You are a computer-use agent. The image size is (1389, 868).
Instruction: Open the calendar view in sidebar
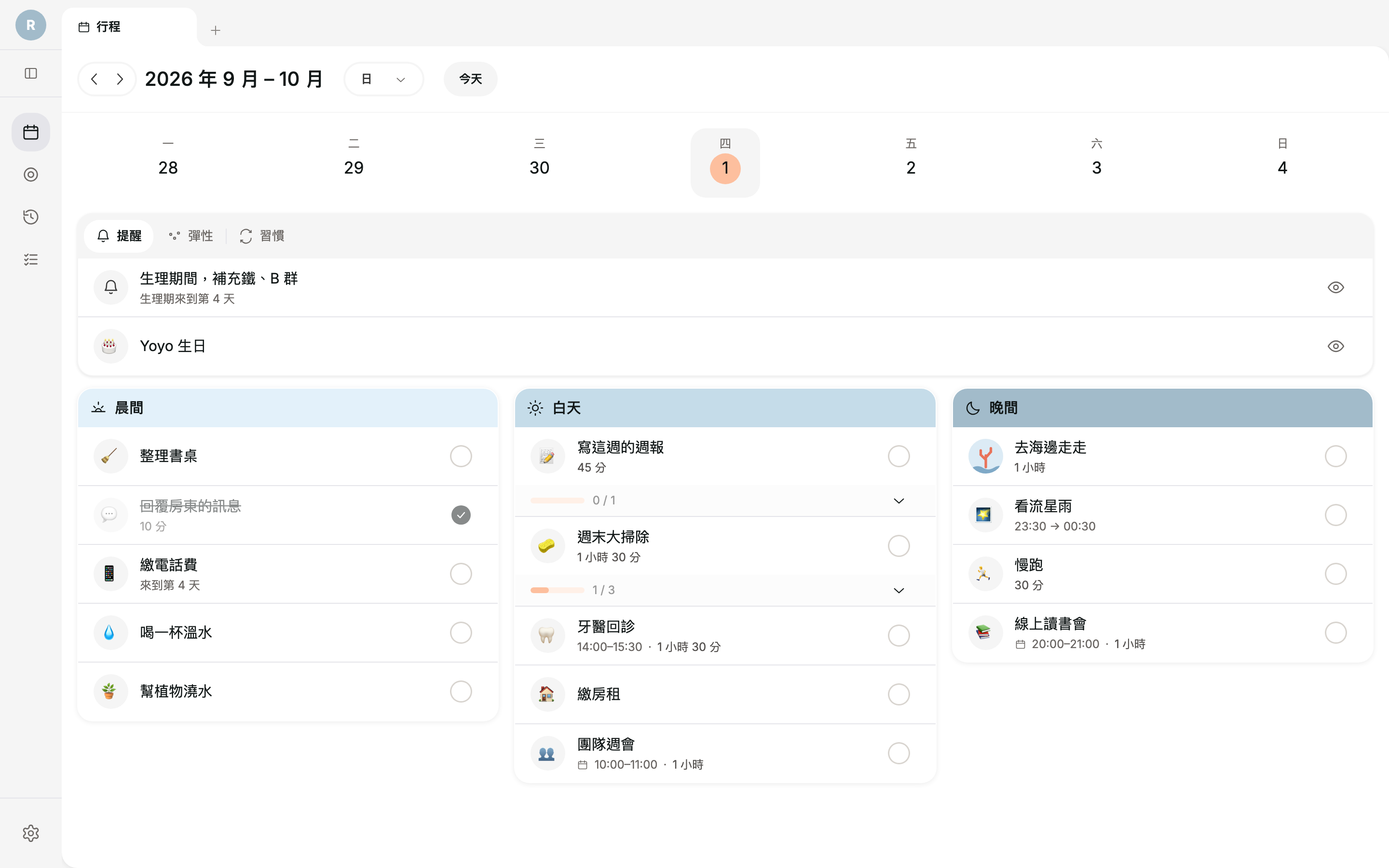point(31,132)
